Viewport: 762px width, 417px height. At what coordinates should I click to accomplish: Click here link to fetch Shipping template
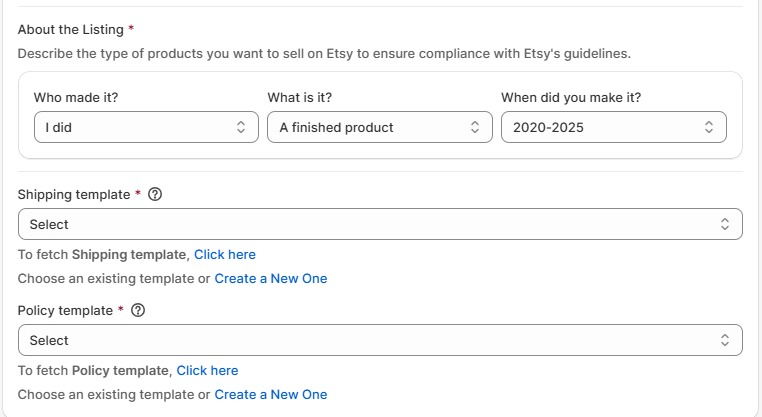(x=225, y=255)
